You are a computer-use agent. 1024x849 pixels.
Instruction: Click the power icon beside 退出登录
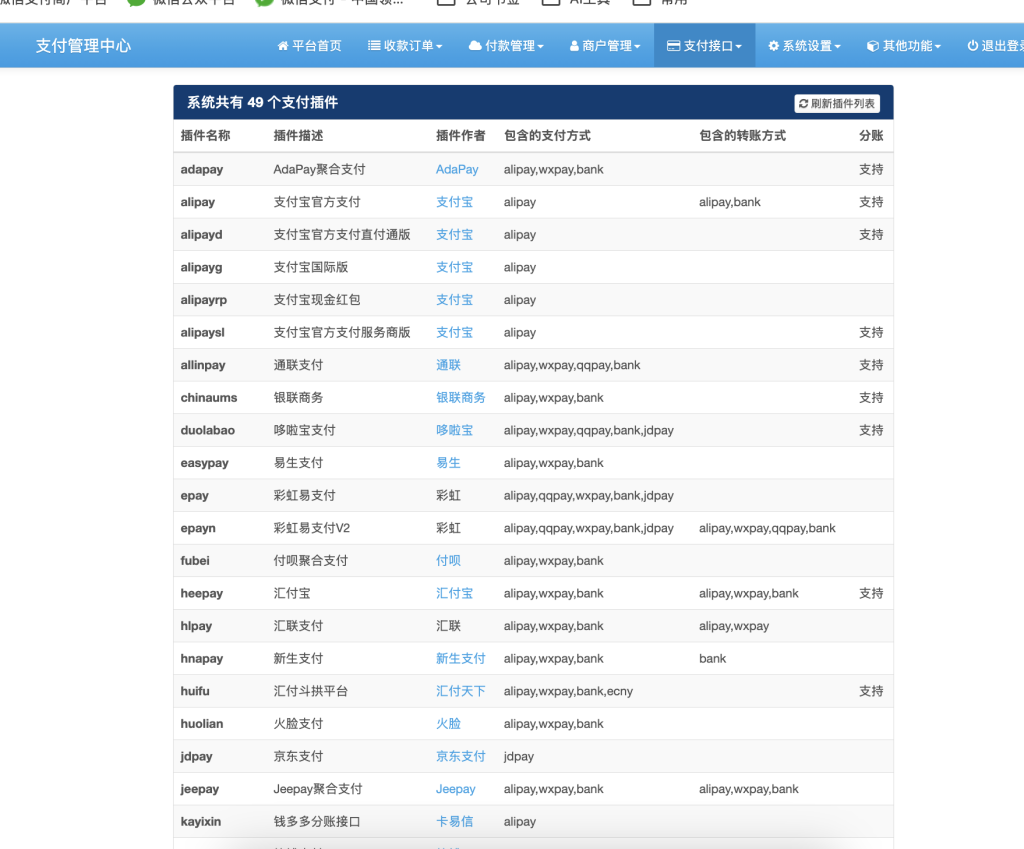(x=973, y=46)
